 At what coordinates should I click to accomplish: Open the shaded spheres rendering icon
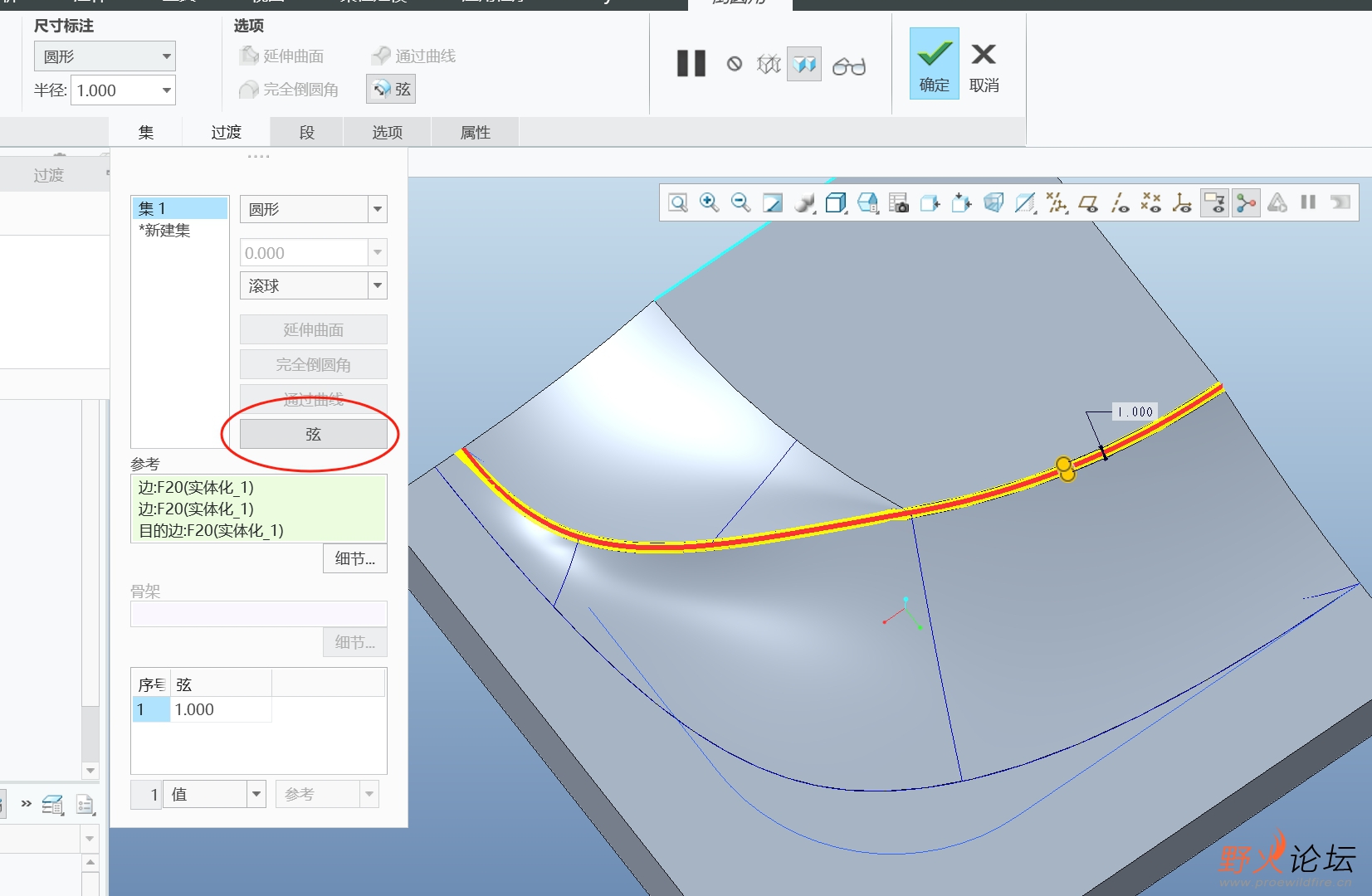pyautogui.click(x=804, y=202)
